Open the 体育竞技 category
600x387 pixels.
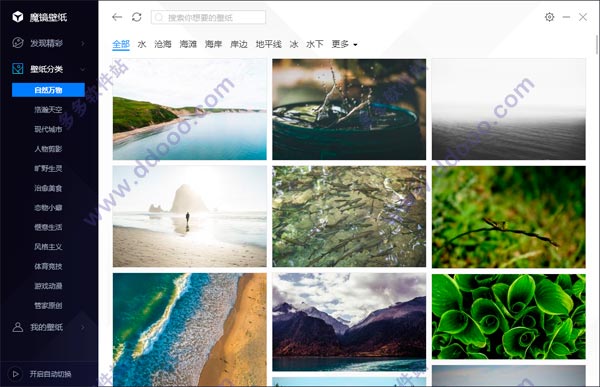48,266
